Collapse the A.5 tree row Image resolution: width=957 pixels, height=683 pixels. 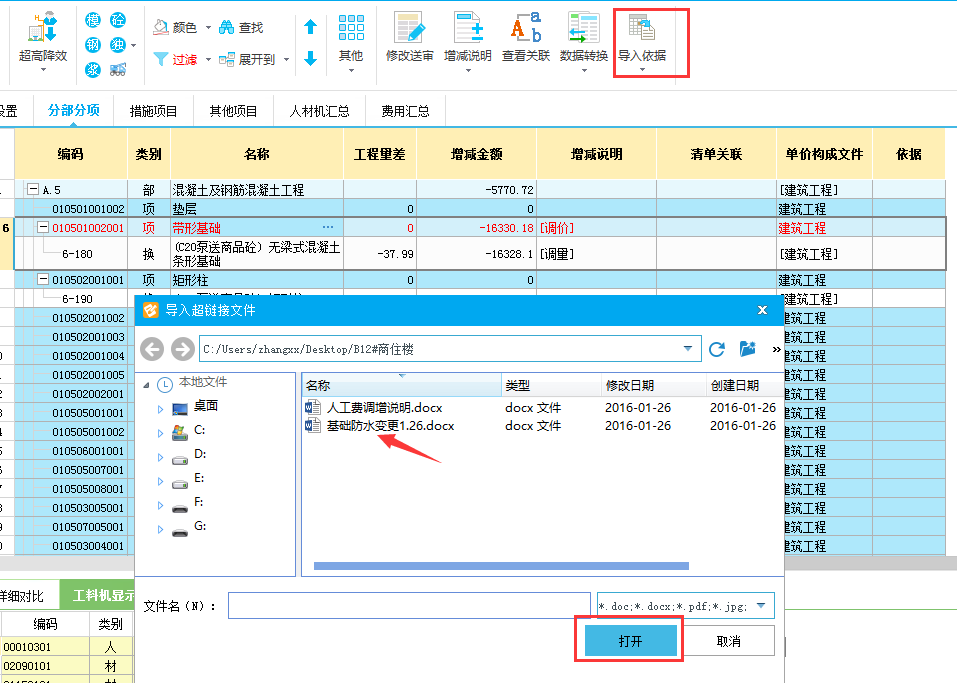33,190
